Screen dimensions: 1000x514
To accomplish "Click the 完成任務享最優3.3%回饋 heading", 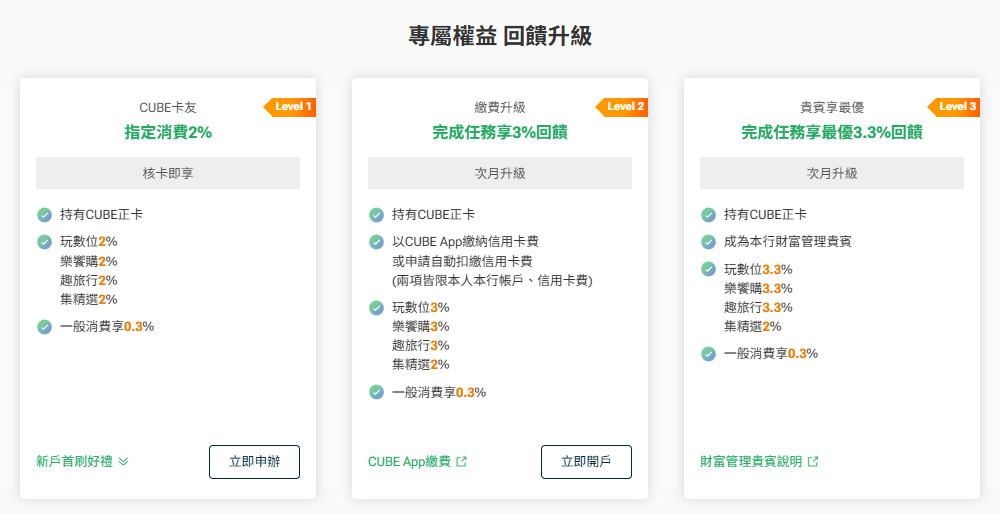I will pyautogui.click(x=832, y=132).
